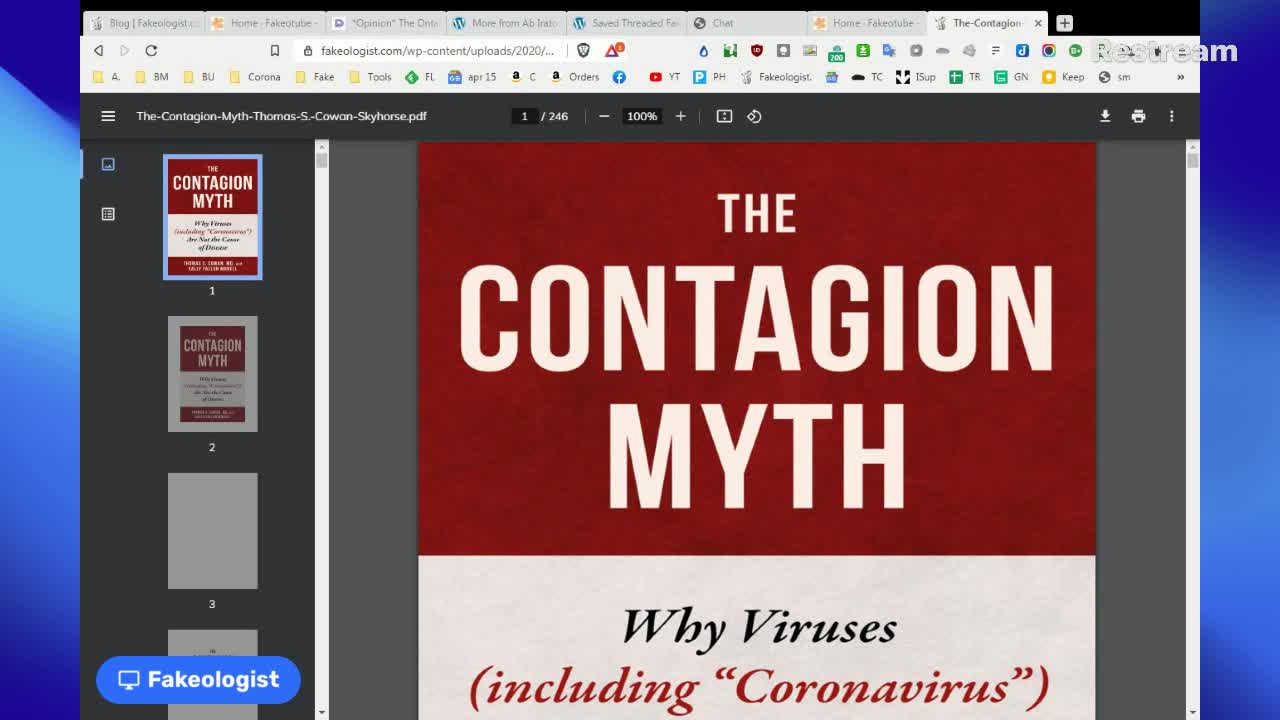Viewport: 1280px width, 720px height.
Task: Open the BM bookmarks folder
Action: [151, 77]
